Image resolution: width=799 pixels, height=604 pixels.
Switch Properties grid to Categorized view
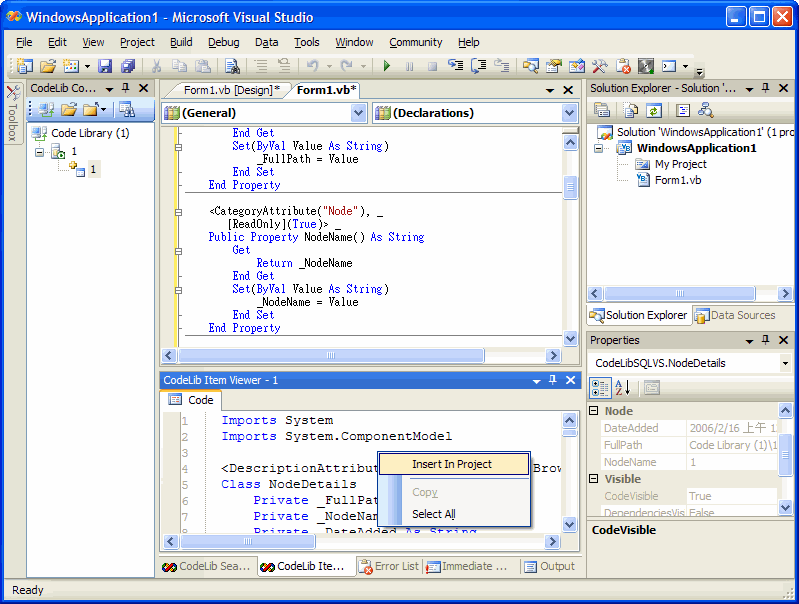click(600, 388)
